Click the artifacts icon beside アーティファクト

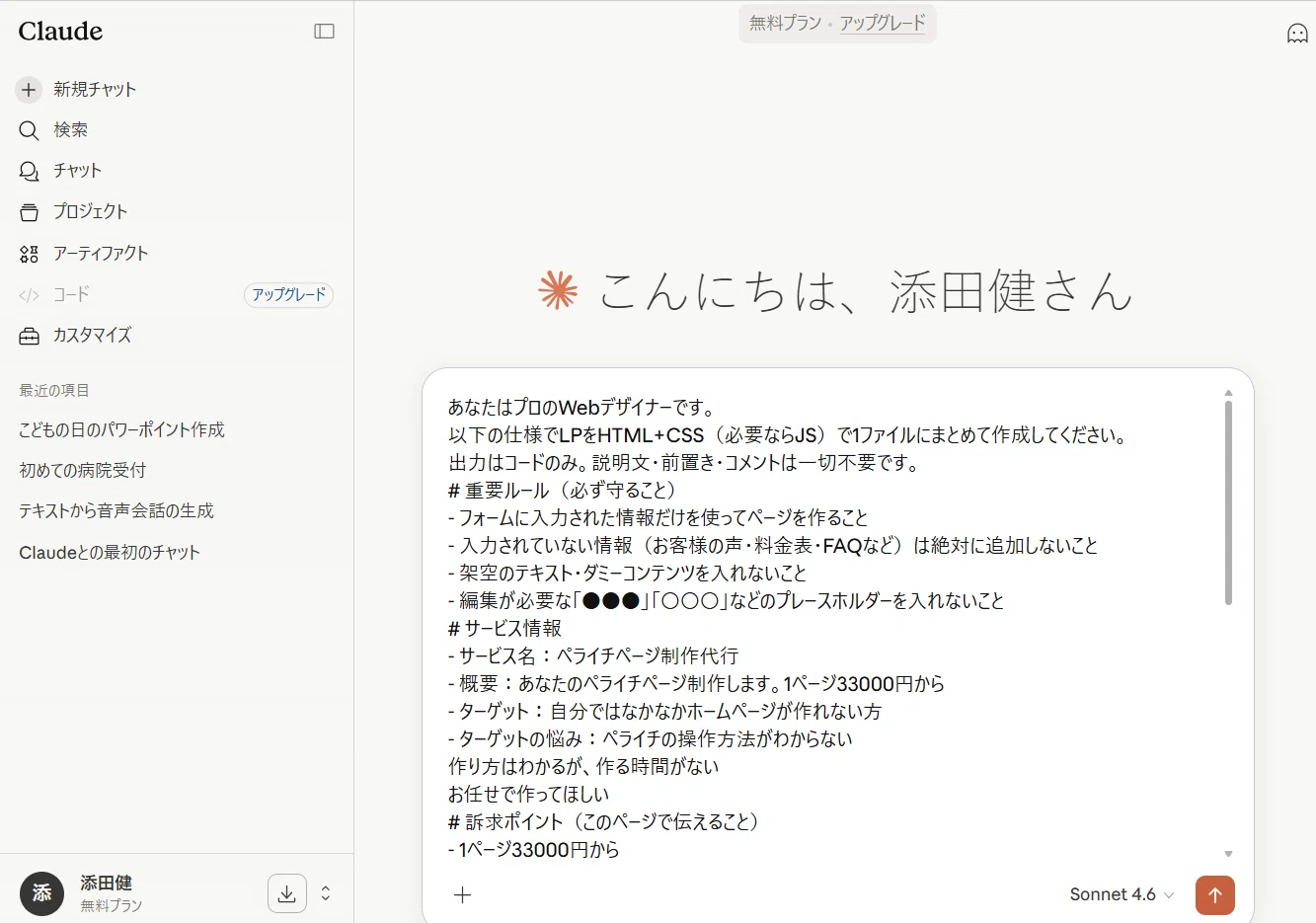29,254
